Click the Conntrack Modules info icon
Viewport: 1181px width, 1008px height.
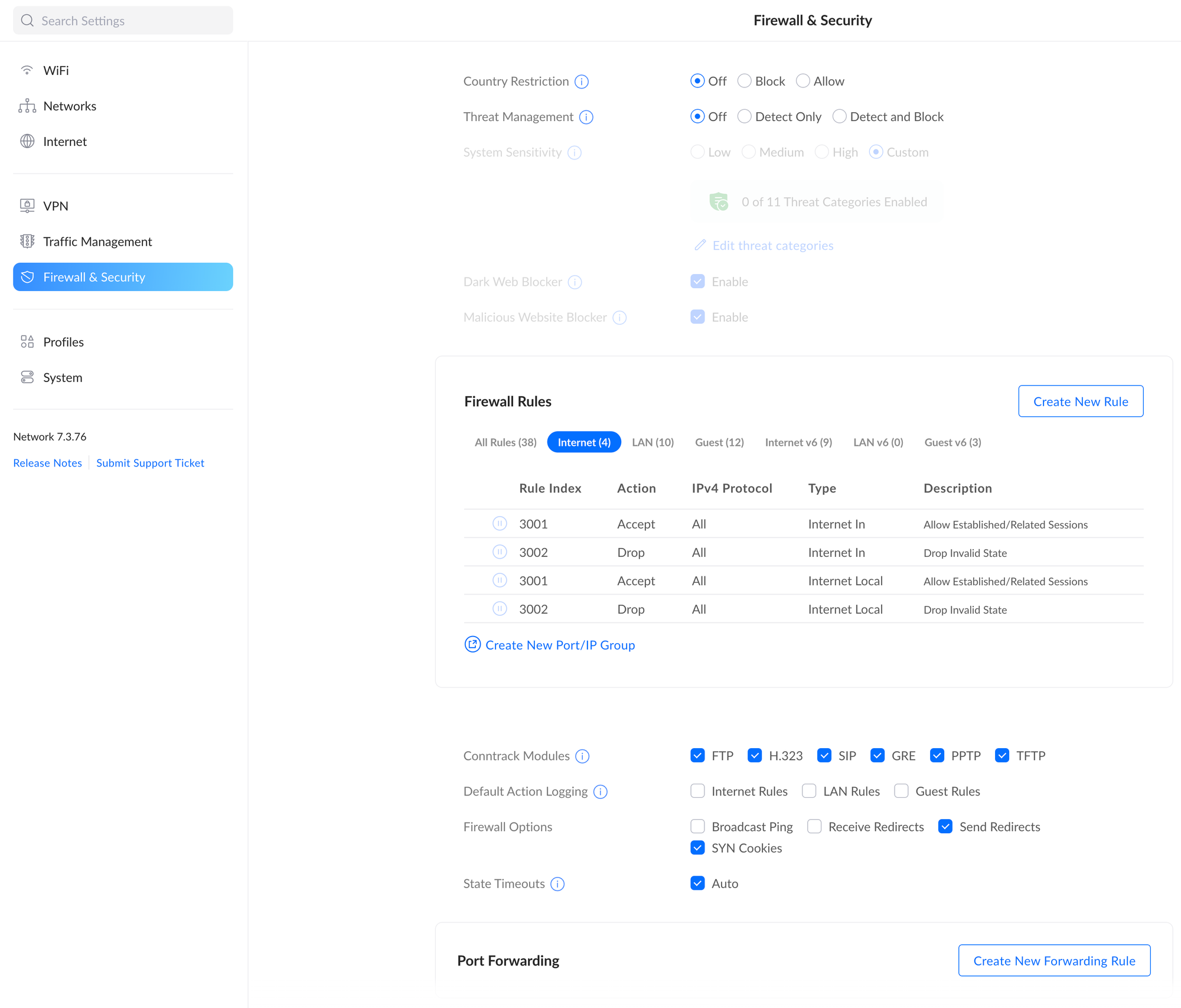[582, 756]
